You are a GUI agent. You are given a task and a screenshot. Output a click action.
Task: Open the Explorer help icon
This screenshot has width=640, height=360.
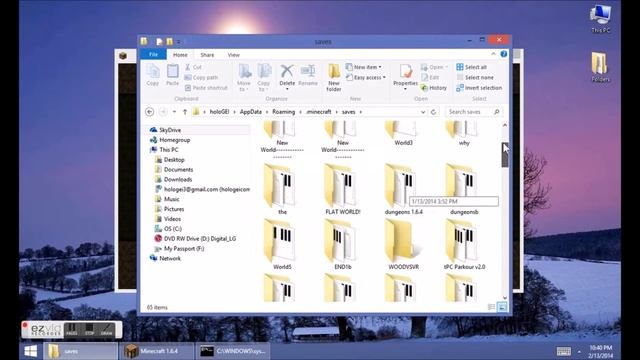(504, 54)
